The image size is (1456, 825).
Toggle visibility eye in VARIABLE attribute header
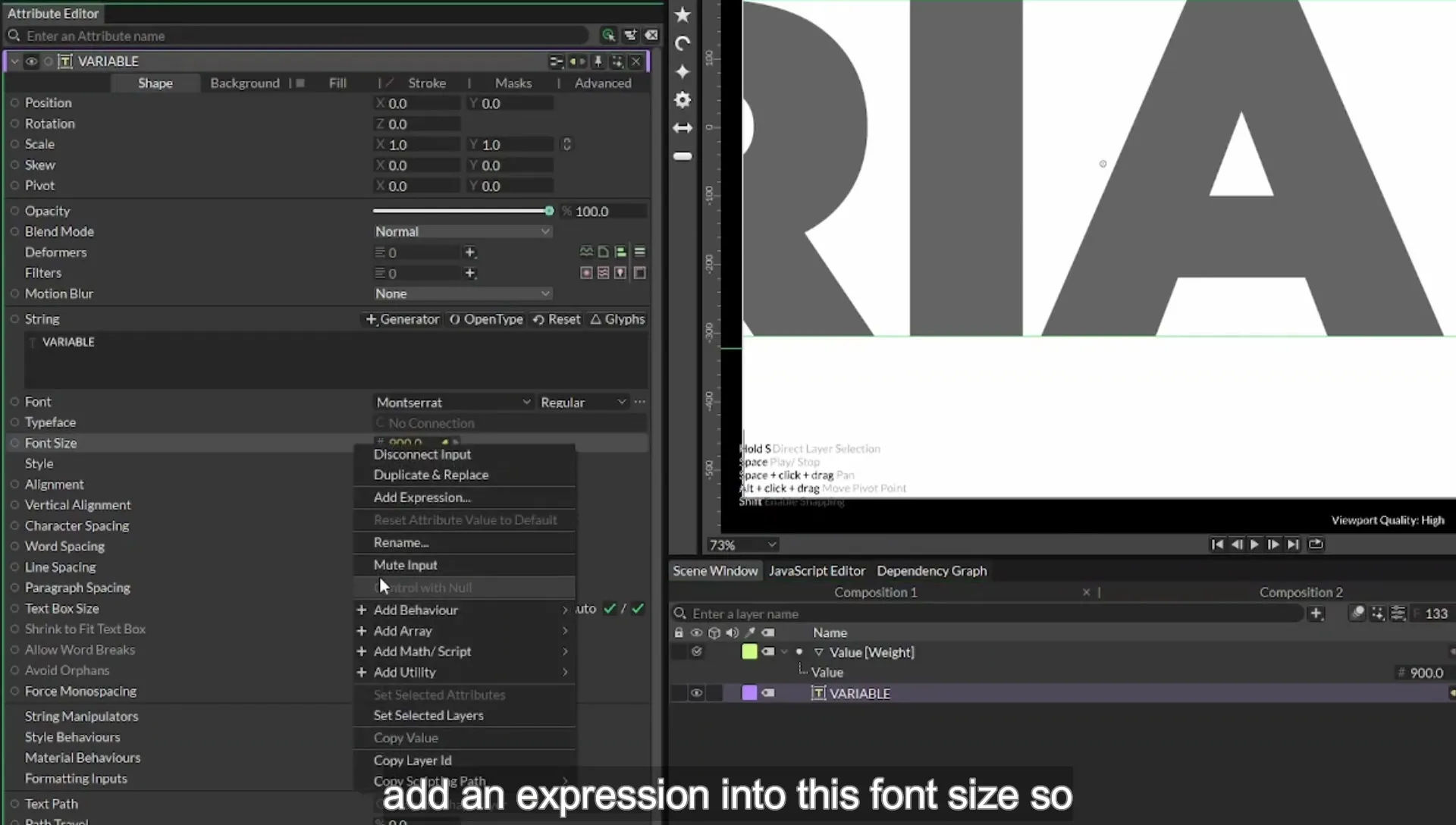pyautogui.click(x=31, y=61)
